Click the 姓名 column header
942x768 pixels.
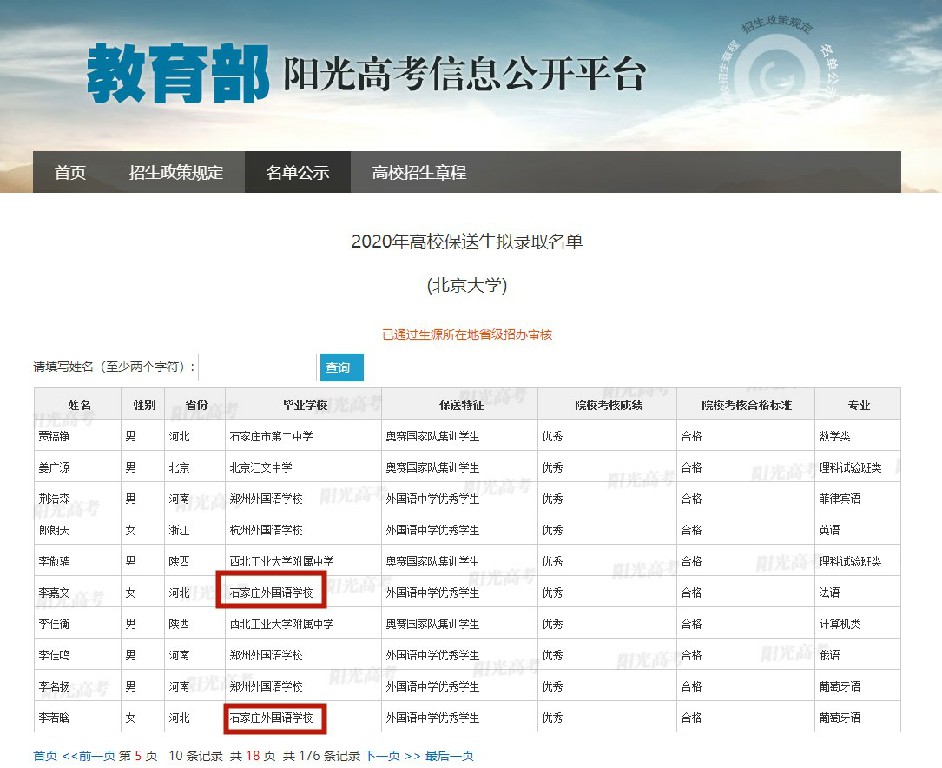79,405
